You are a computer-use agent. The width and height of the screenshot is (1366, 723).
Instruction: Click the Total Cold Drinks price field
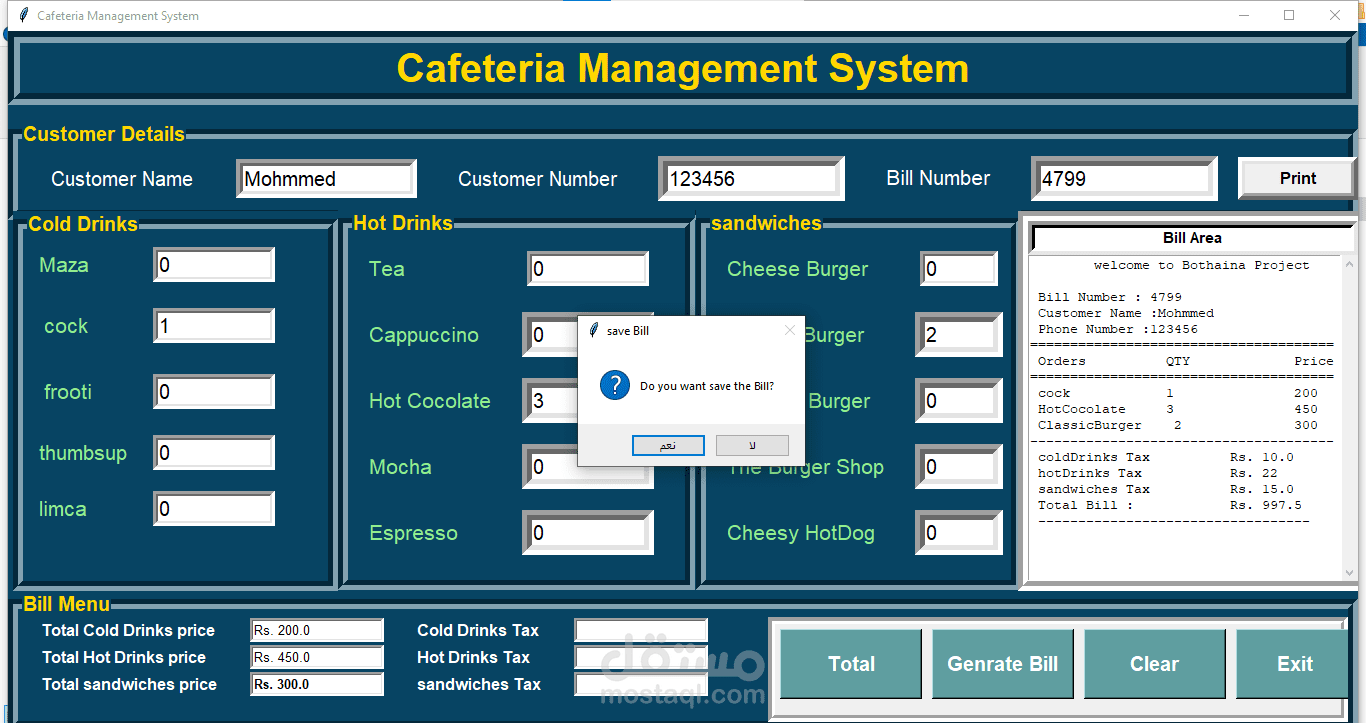coord(317,630)
